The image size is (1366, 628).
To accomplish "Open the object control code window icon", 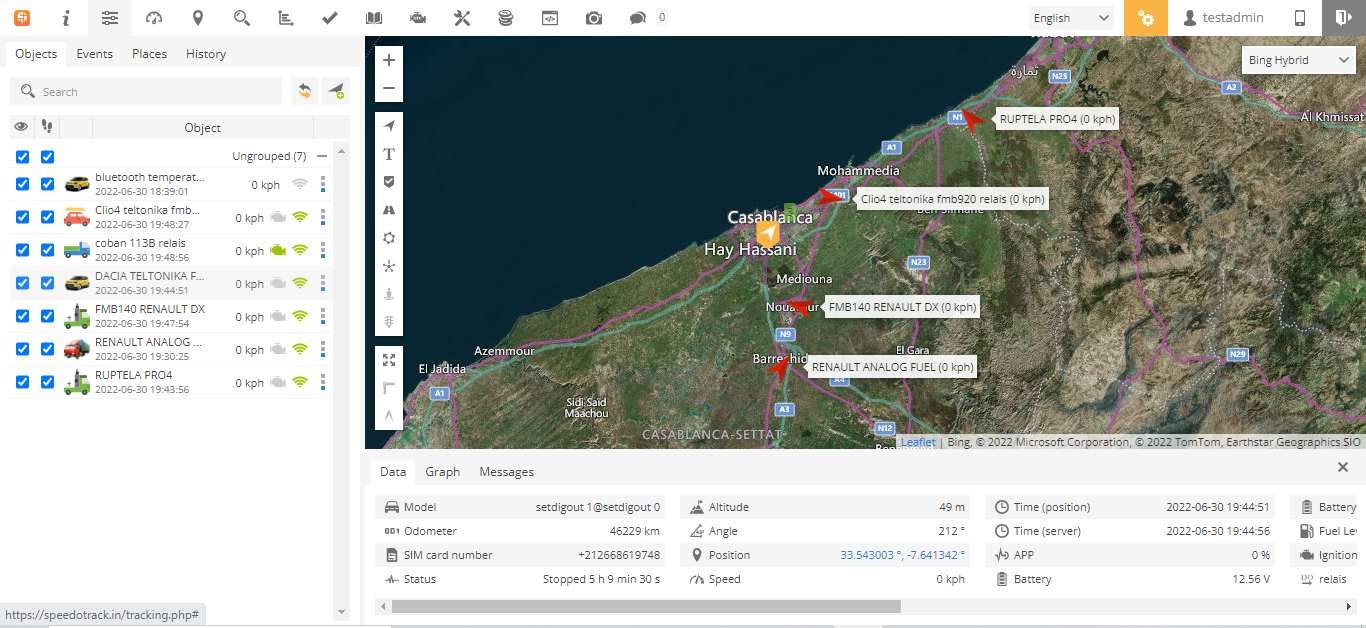I will point(549,18).
